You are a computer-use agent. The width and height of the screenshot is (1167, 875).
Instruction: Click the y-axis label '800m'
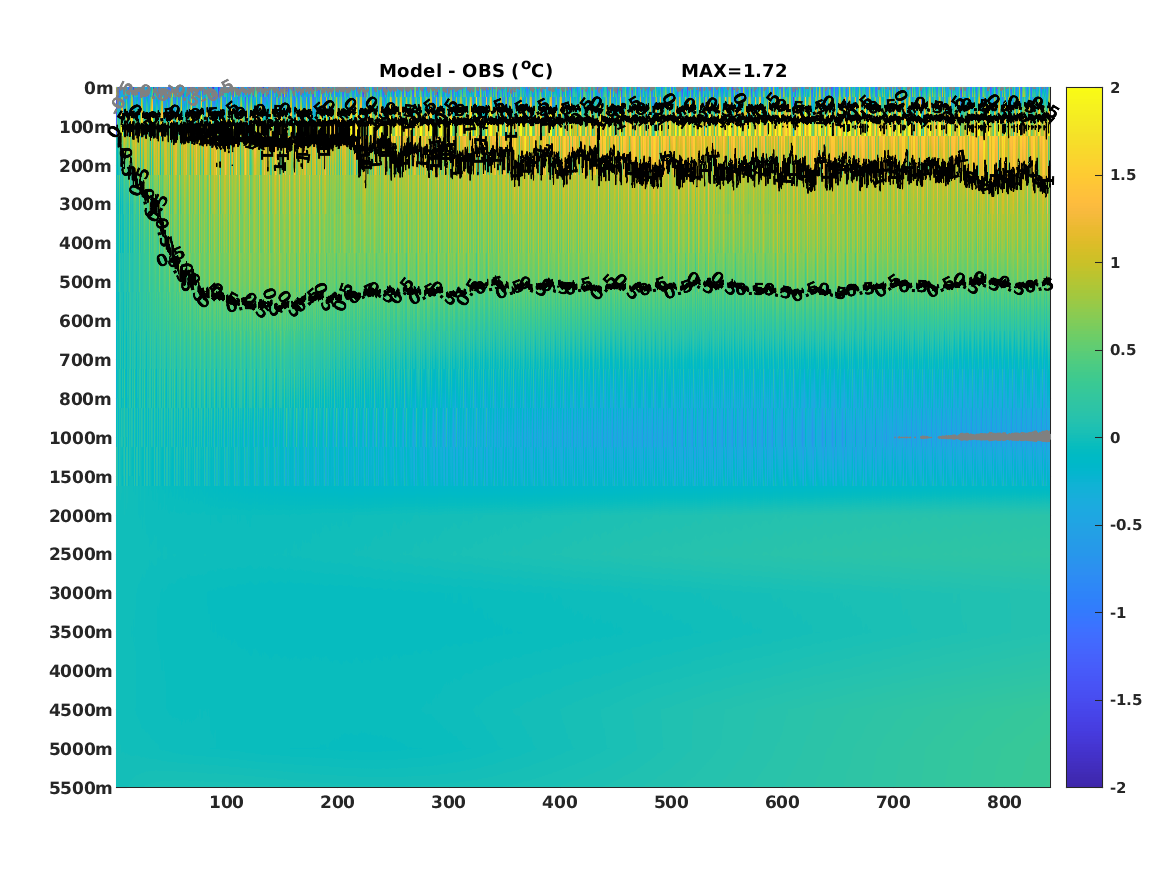click(x=86, y=399)
